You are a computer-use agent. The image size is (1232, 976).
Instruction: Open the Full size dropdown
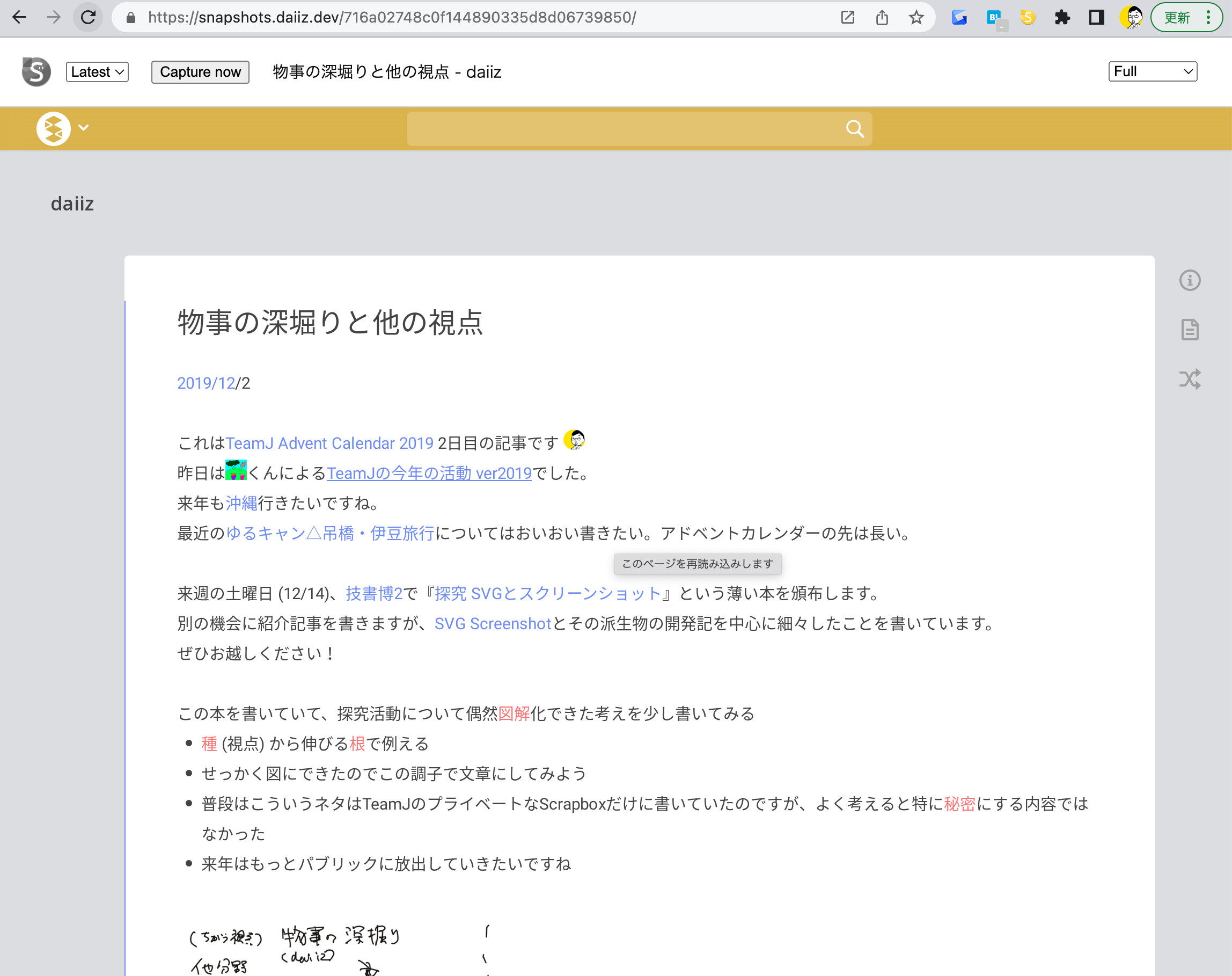[x=1152, y=71]
